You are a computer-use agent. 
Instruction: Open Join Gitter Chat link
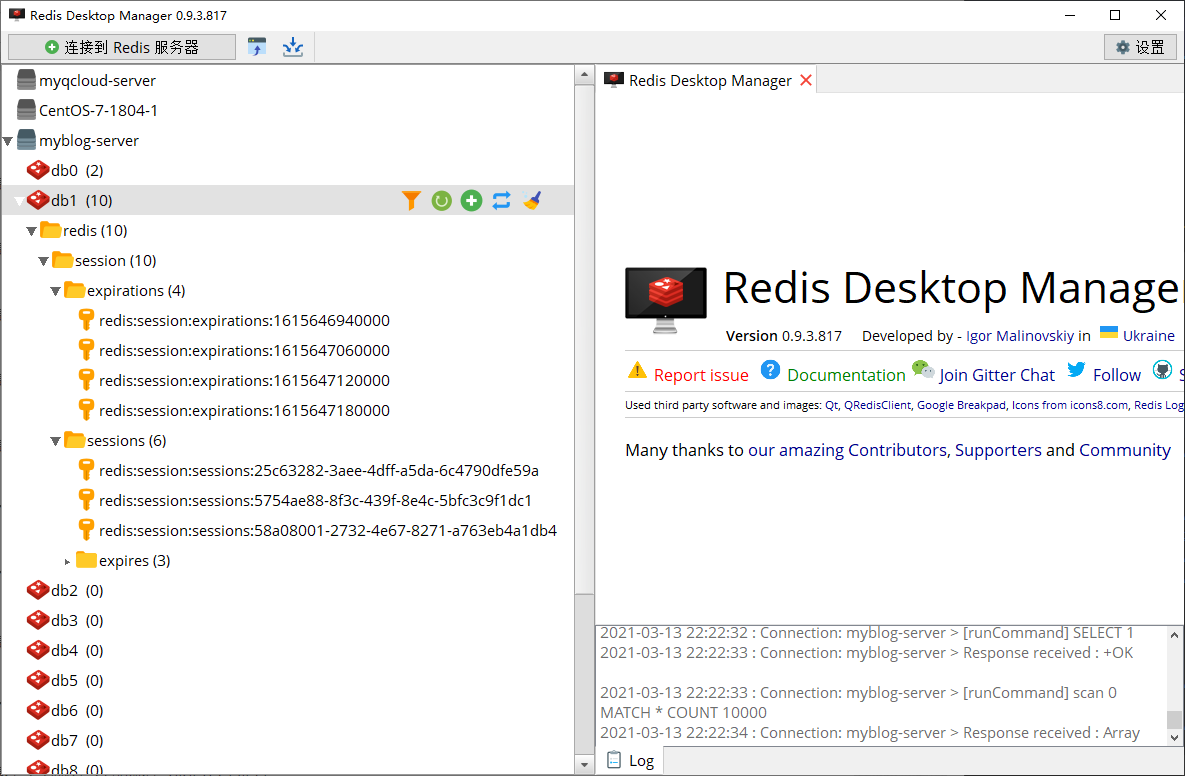997,375
